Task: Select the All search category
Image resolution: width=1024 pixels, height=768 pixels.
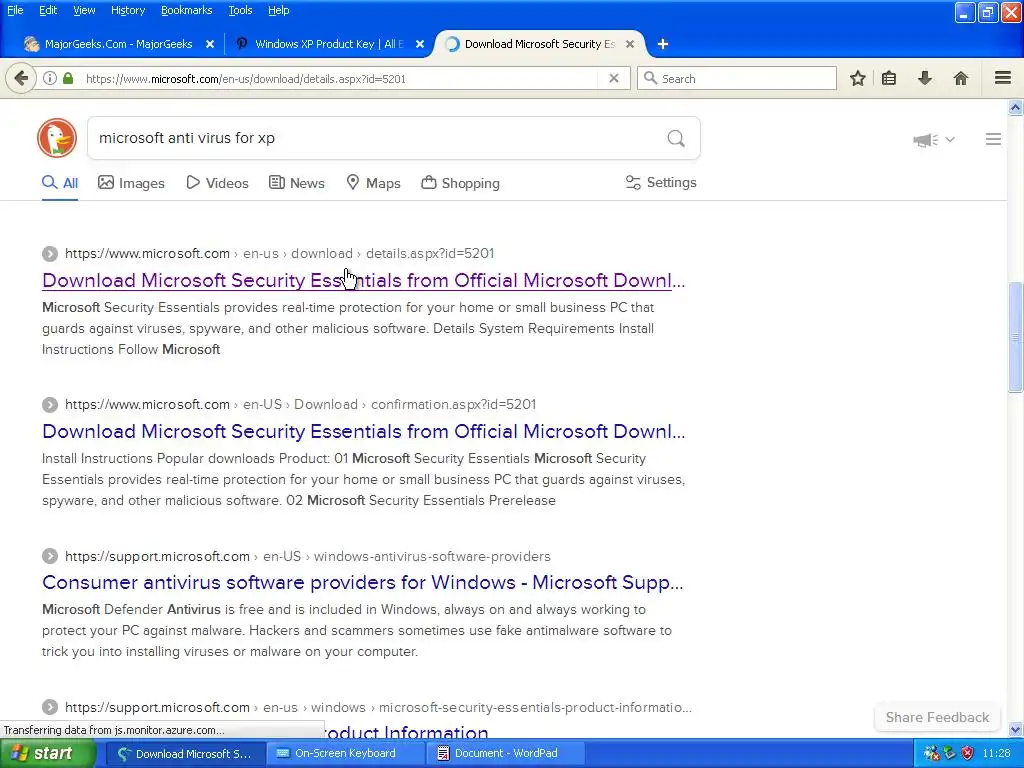Action: click(x=60, y=184)
